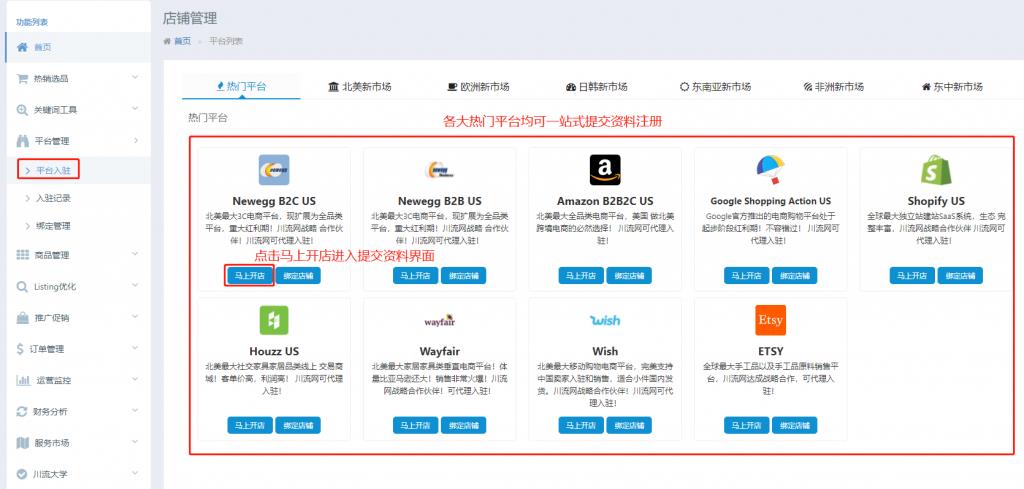The image size is (1024, 489).
Task: Expand 运营监控 chevron in sidebar
Action: tap(135, 379)
